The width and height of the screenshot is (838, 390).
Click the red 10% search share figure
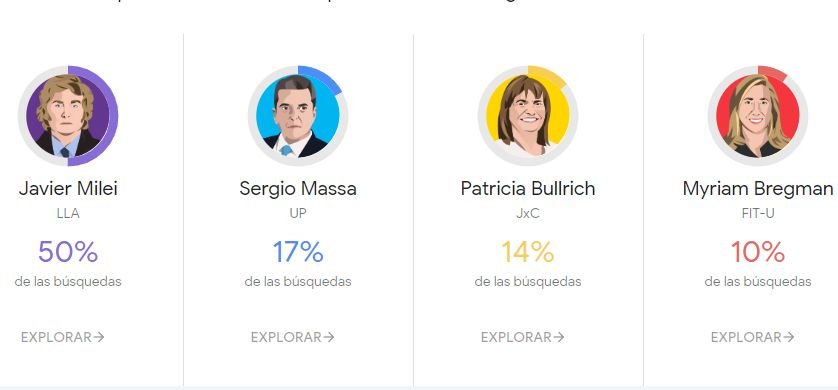[757, 252]
